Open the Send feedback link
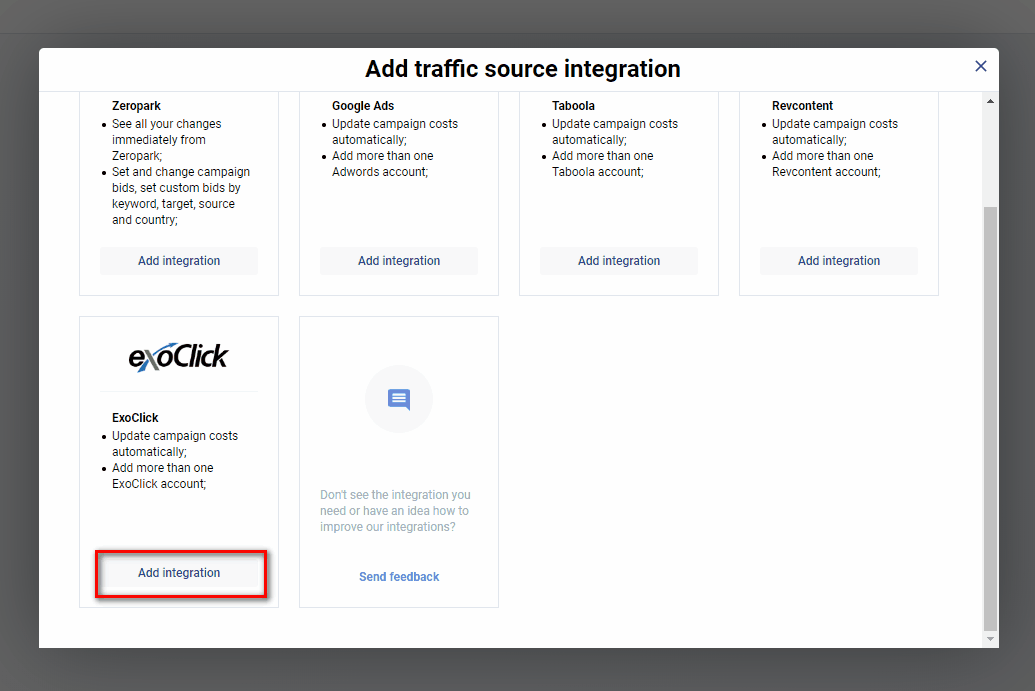 point(399,577)
